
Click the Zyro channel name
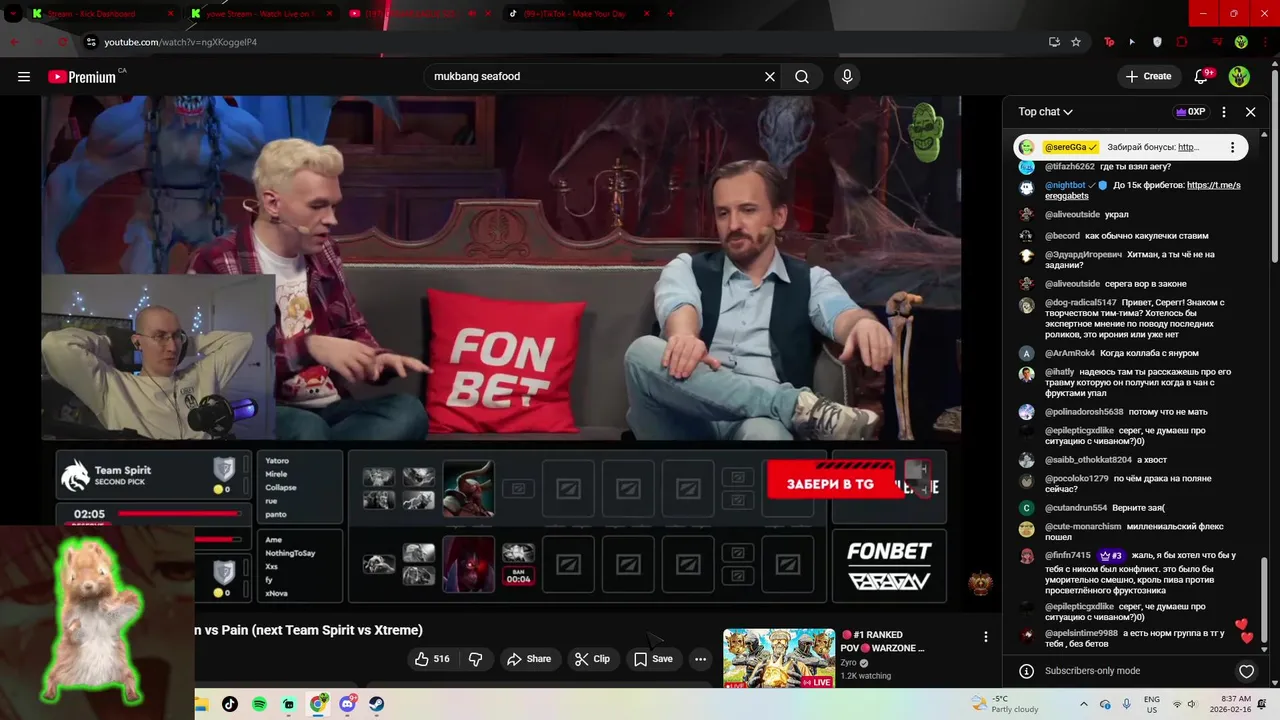tap(848, 662)
